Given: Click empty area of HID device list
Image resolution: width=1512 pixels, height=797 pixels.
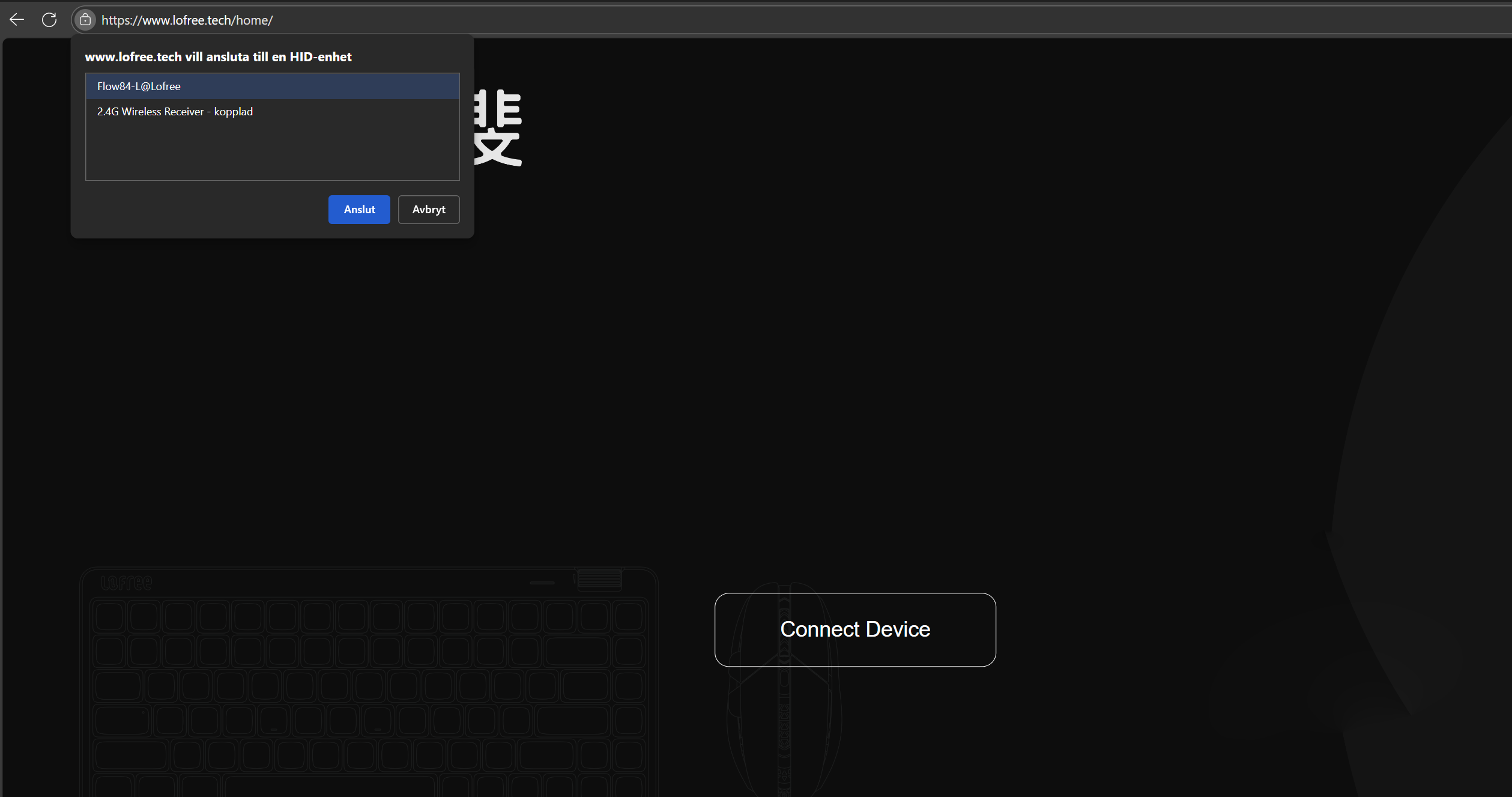Looking at the screenshot, I should click(x=272, y=151).
